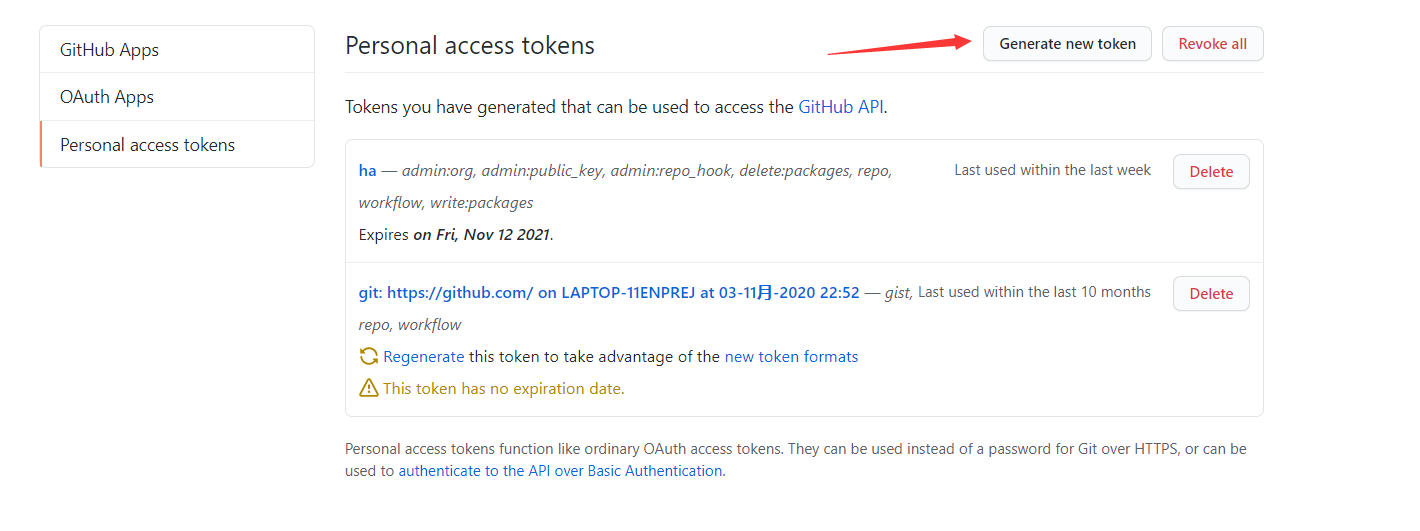
Task: Click the no-expiration warning triangle icon
Action: tap(369, 388)
